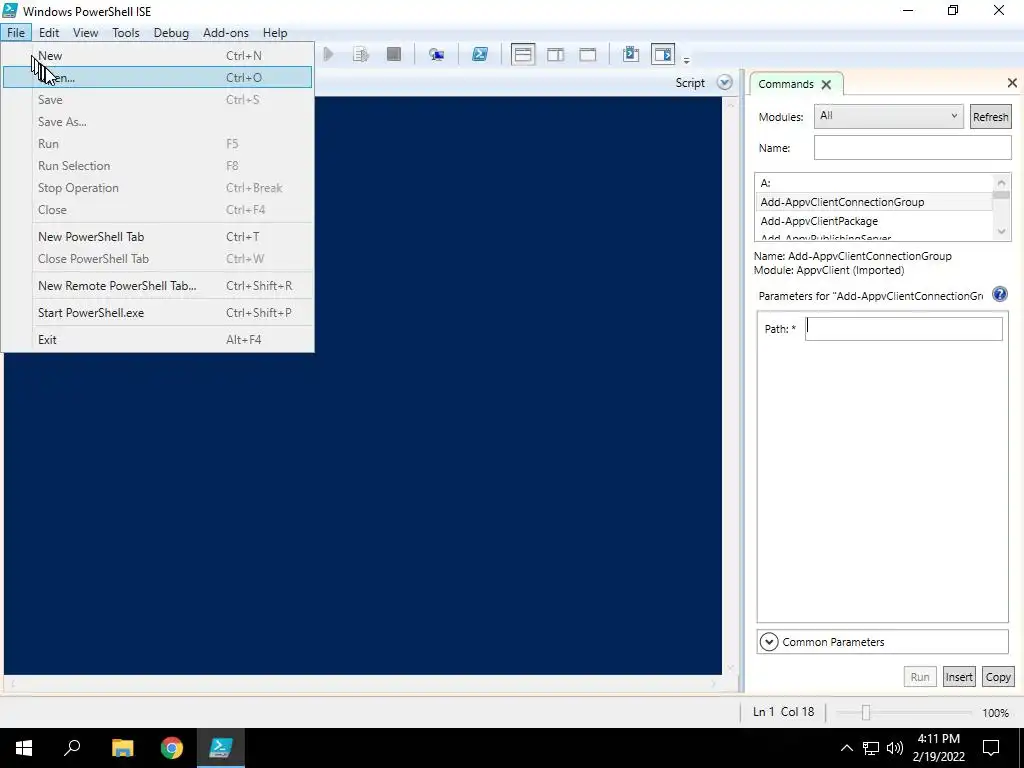
Task: Choose the highlighted Open... entry
Action: coord(157,77)
